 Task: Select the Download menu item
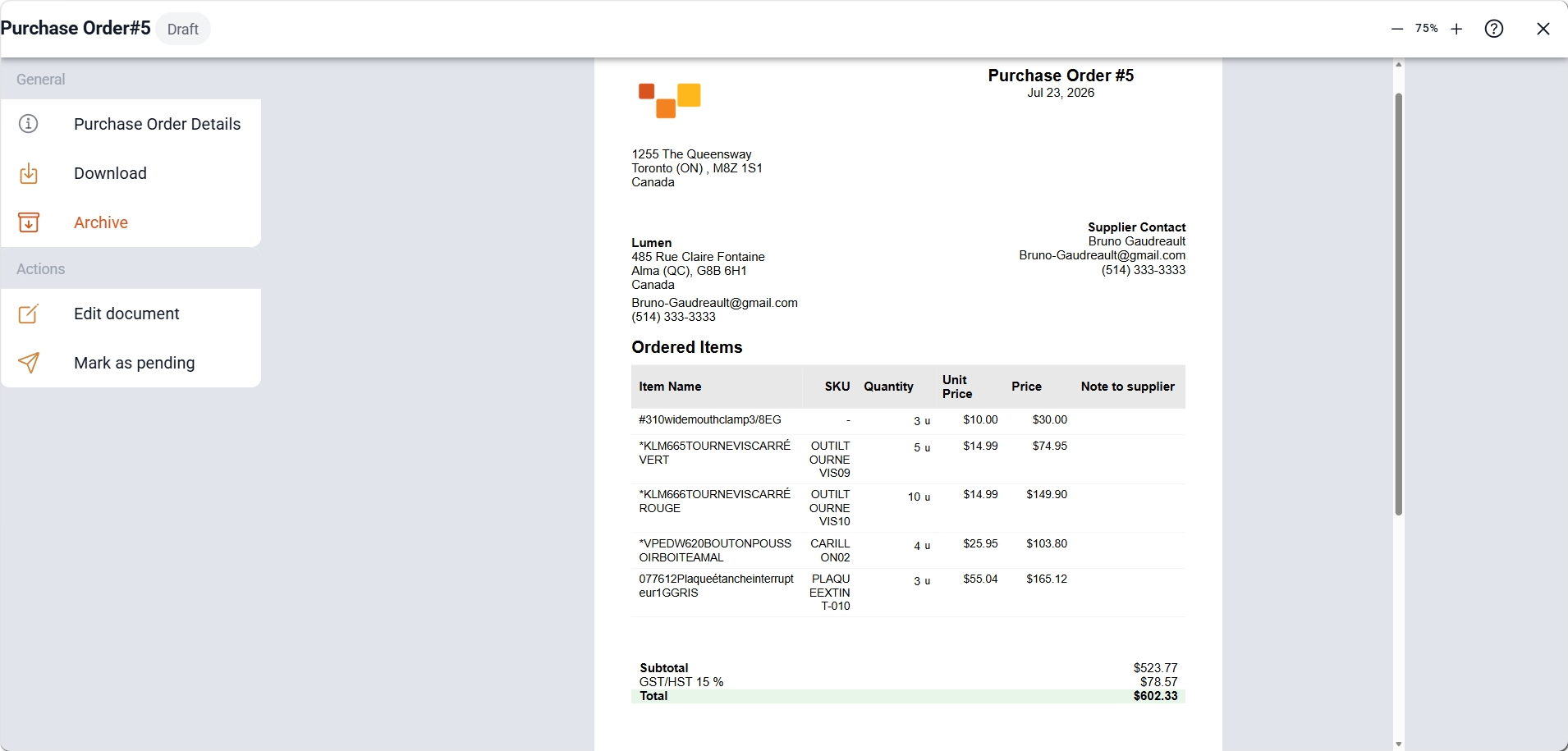131,173
